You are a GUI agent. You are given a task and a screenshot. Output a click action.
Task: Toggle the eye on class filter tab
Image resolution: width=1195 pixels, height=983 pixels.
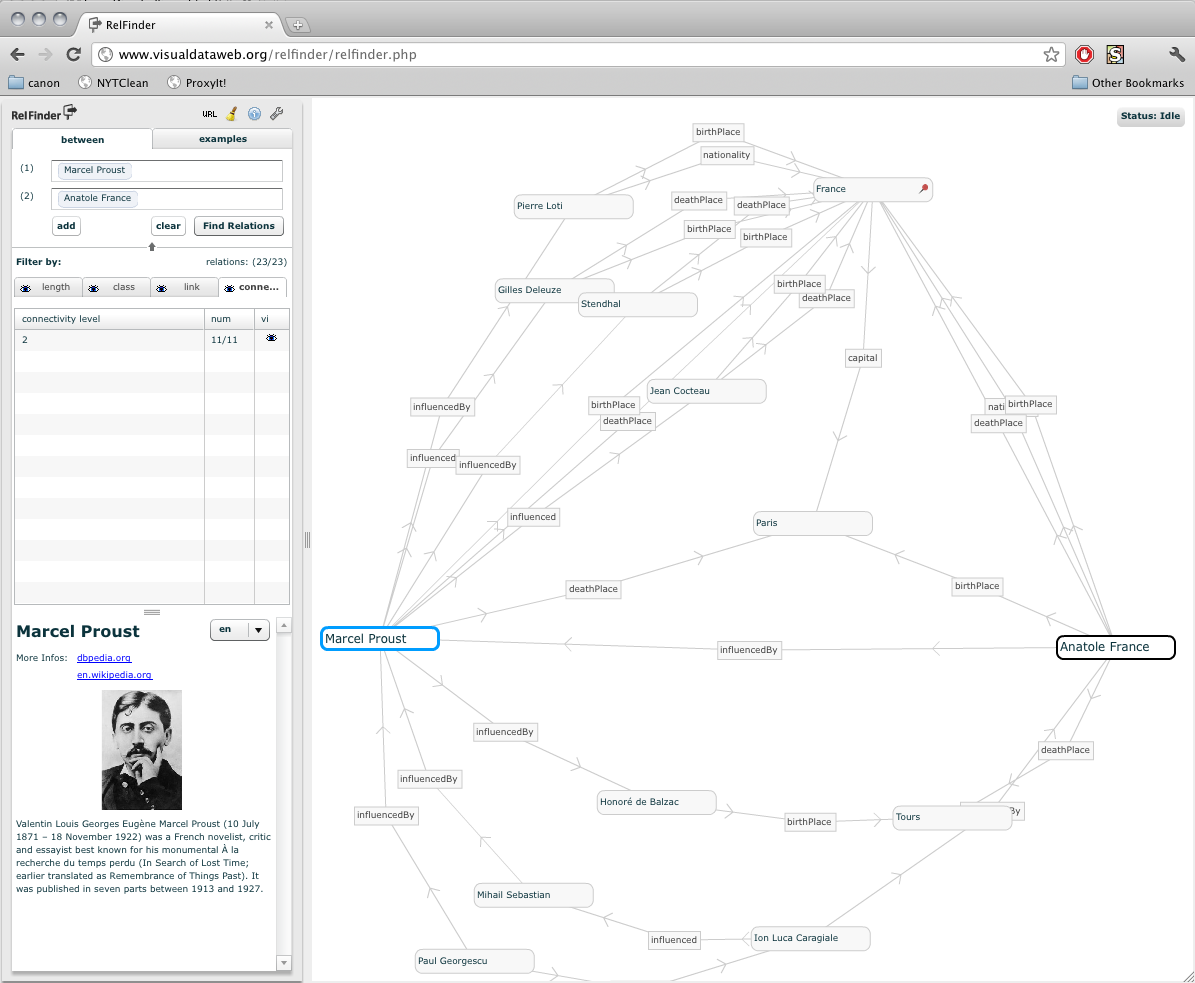[94, 288]
